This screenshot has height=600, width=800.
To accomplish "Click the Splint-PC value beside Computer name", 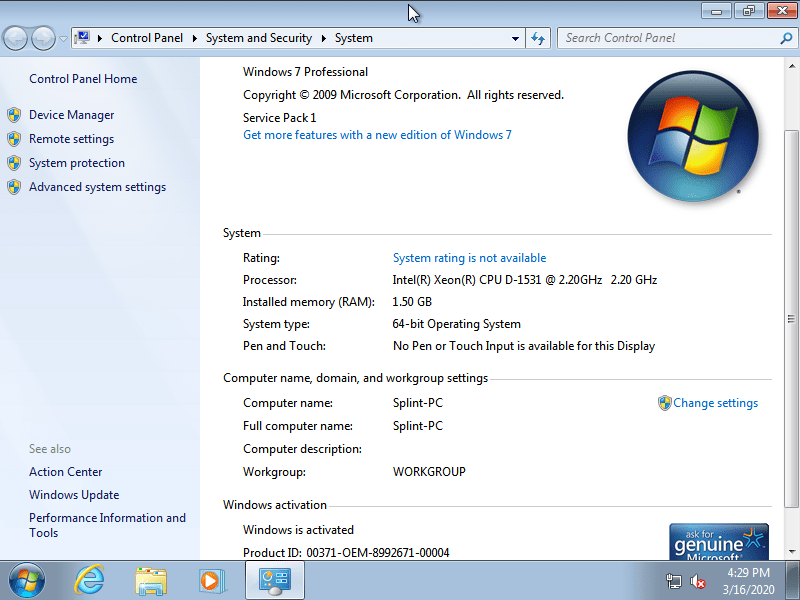I will pos(418,403).
